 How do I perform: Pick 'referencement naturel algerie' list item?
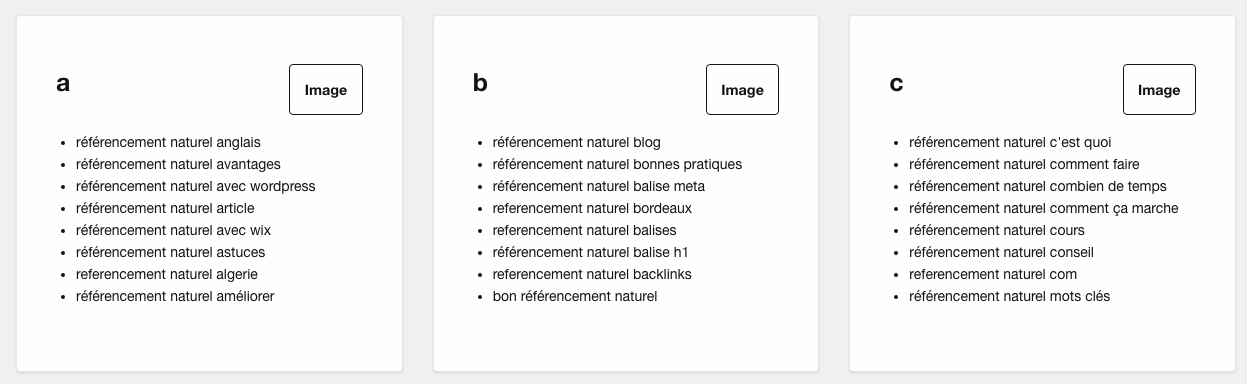click(x=167, y=274)
